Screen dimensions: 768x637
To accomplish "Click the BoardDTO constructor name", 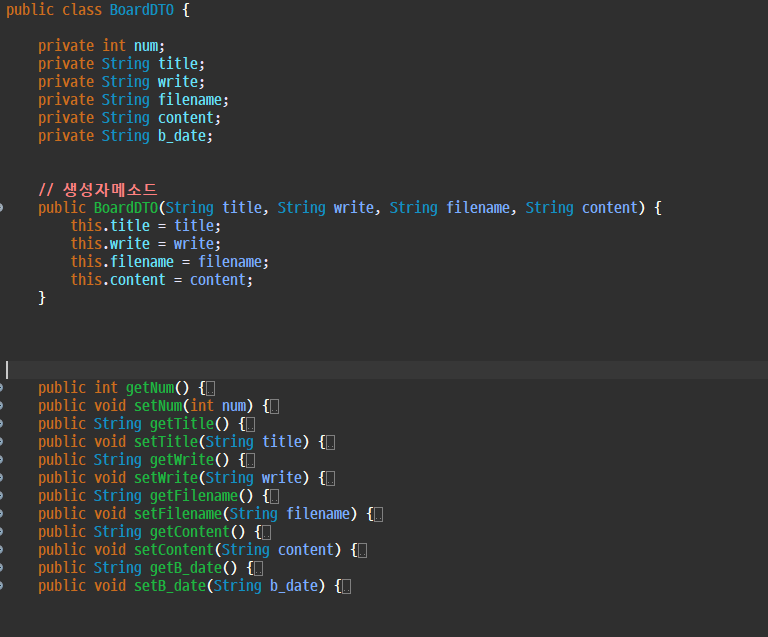I will coord(126,208).
